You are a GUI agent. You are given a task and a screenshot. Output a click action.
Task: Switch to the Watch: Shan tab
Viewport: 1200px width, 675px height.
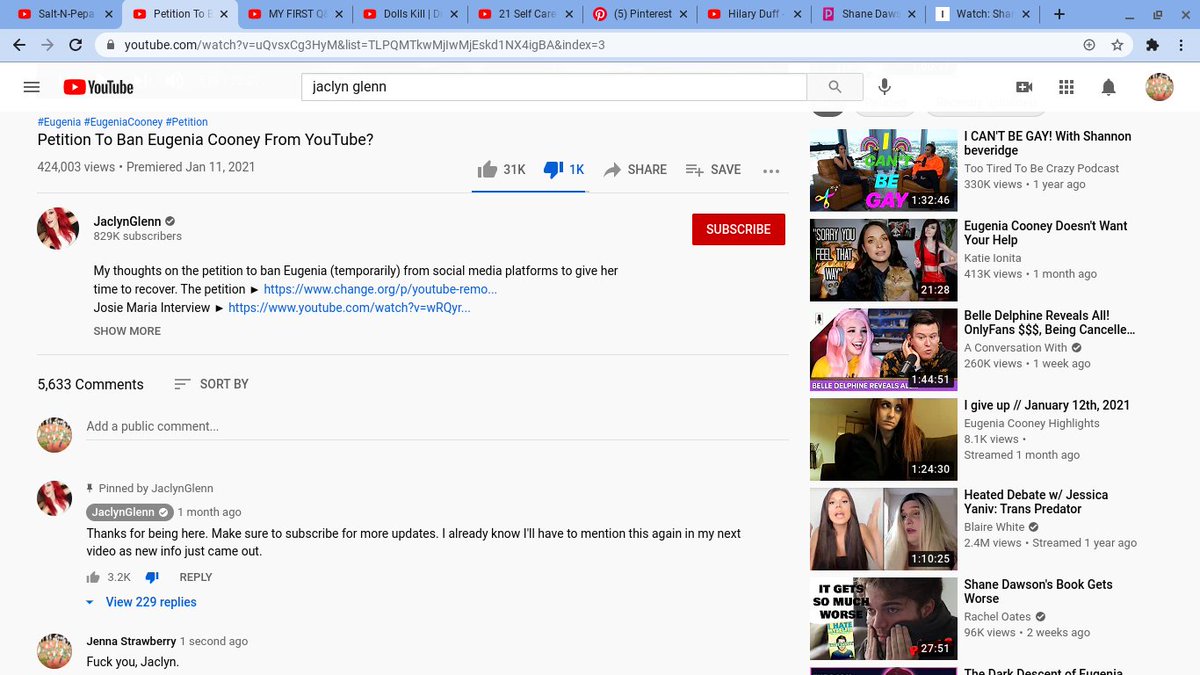pyautogui.click(x=985, y=14)
